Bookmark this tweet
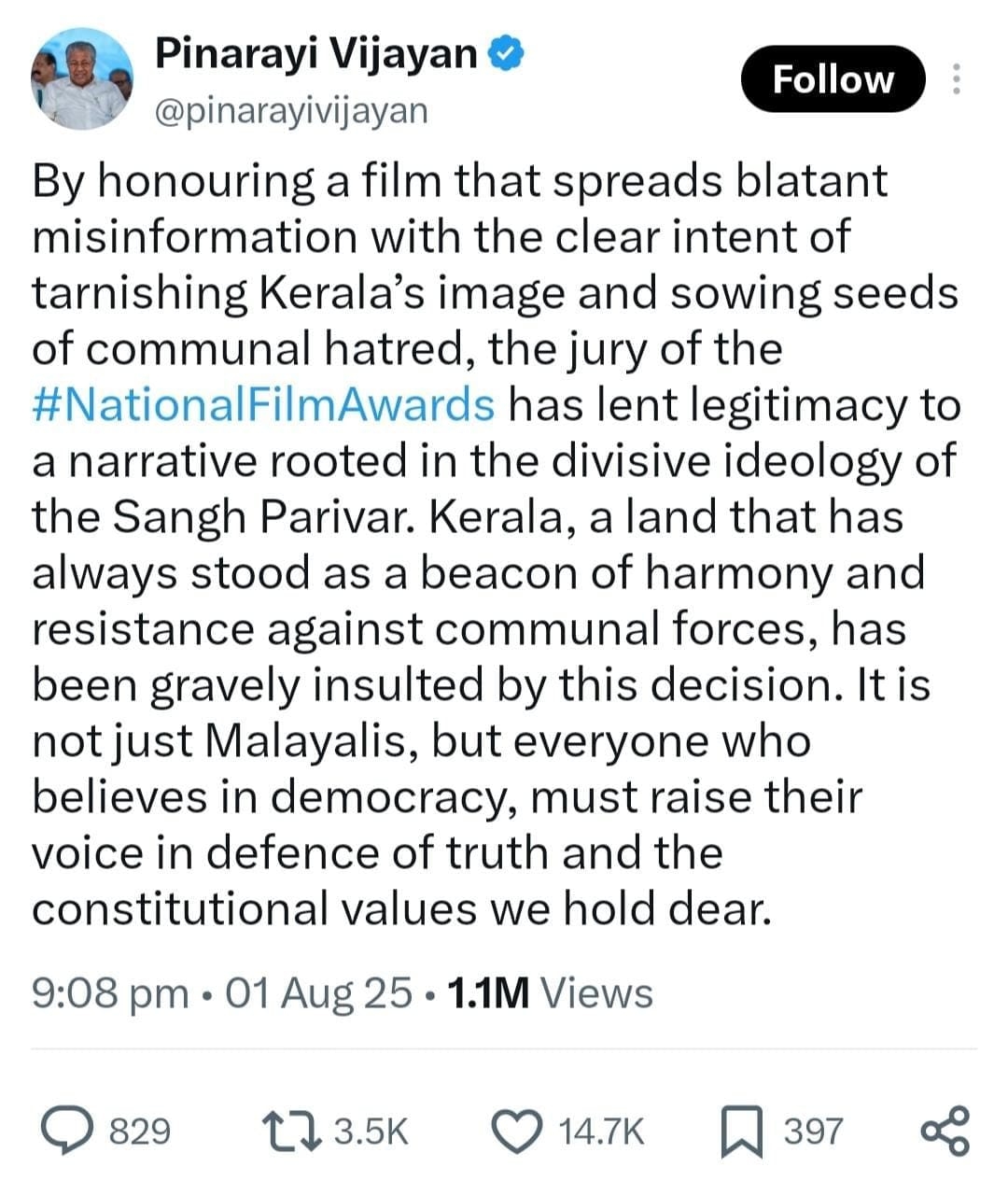Viewport: 1008px width, 1195px height. pos(744,1132)
